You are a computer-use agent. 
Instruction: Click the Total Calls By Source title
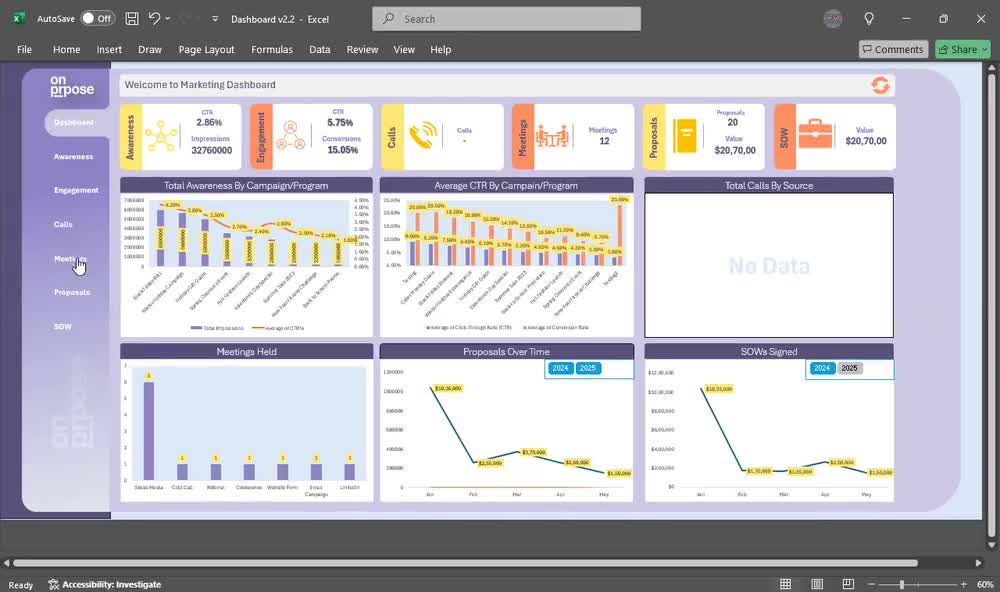[768, 186]
